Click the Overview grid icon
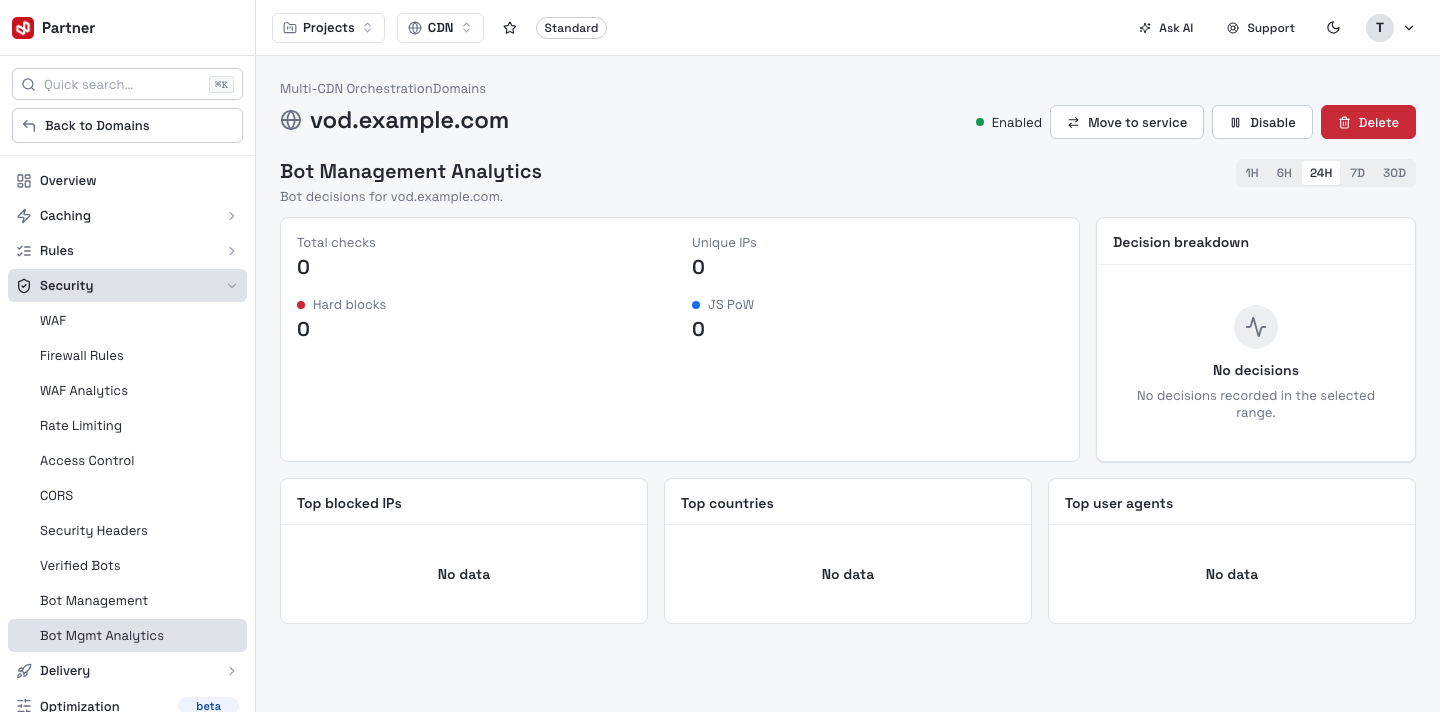This screenshot has height=712, width=1440. tap(24, 181)
